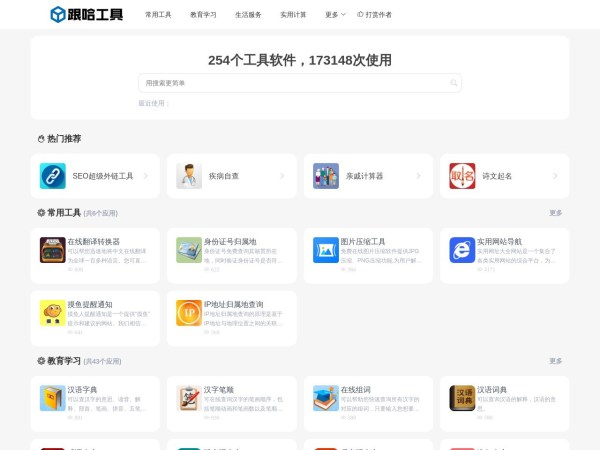Viewport: 600px width, 450px height.
Task: Expand the arrow on 亲戚计算器 card
Action: [418, 176]
